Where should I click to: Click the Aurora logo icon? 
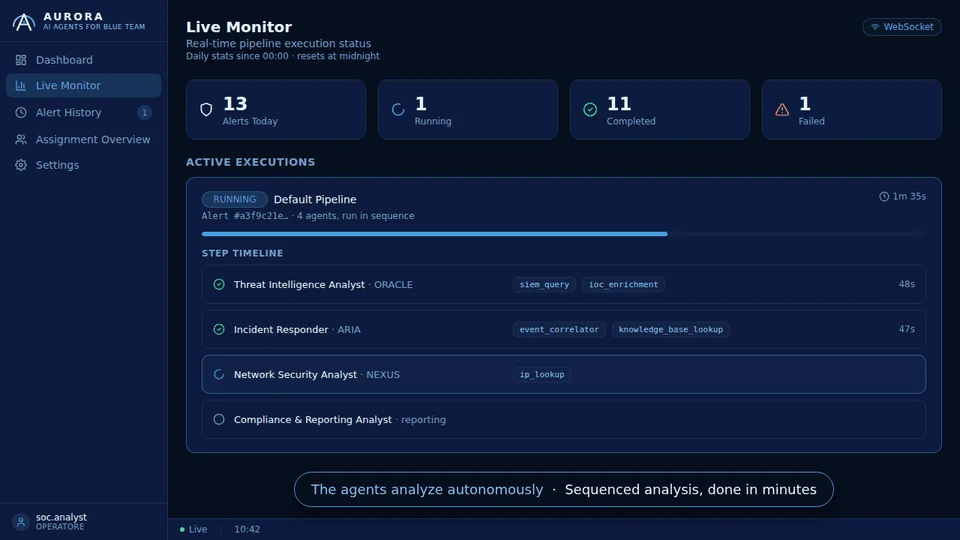click(x=24, y=22)
